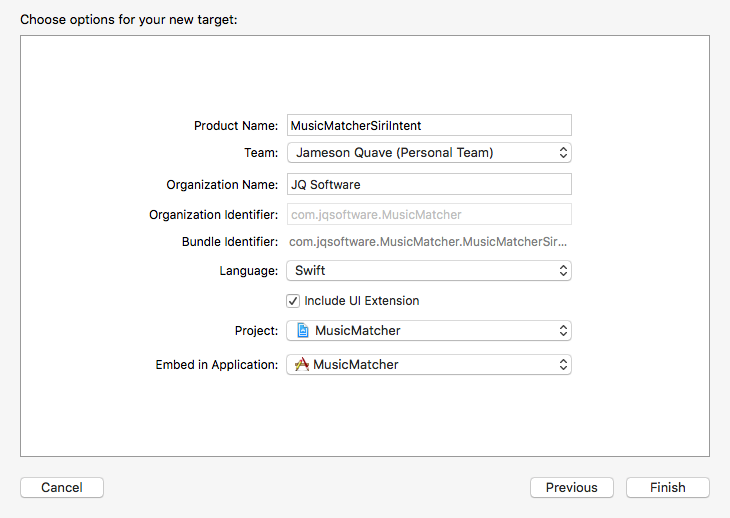Click the Xcode project file icon beside MusicMatcher

tap(303, 331)
